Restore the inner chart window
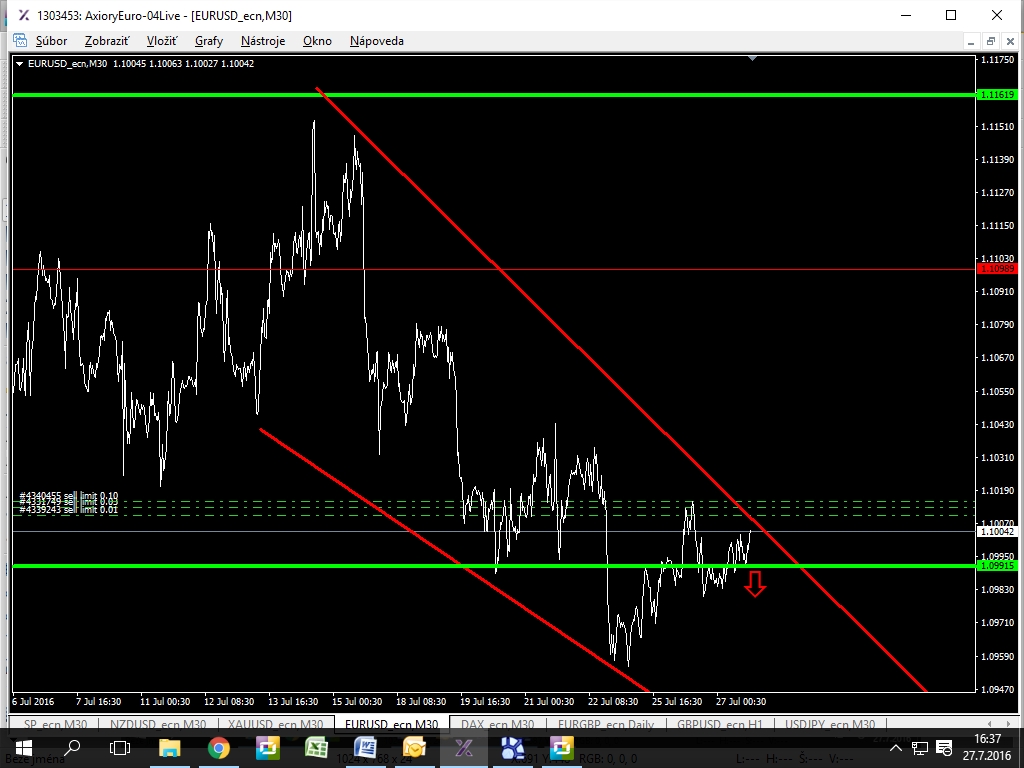1024x768 pixels. [x=991, y=41]
